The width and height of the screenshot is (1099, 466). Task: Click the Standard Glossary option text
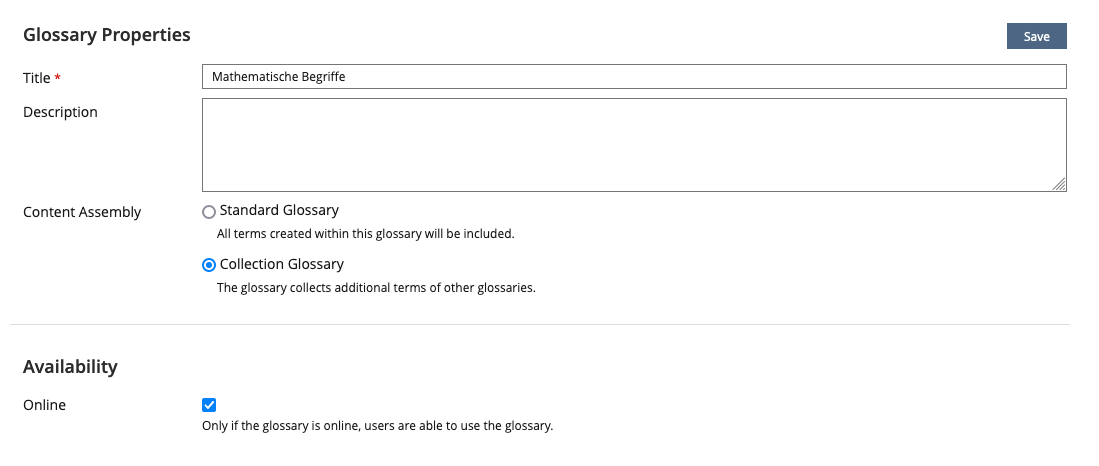click(279, 210)
